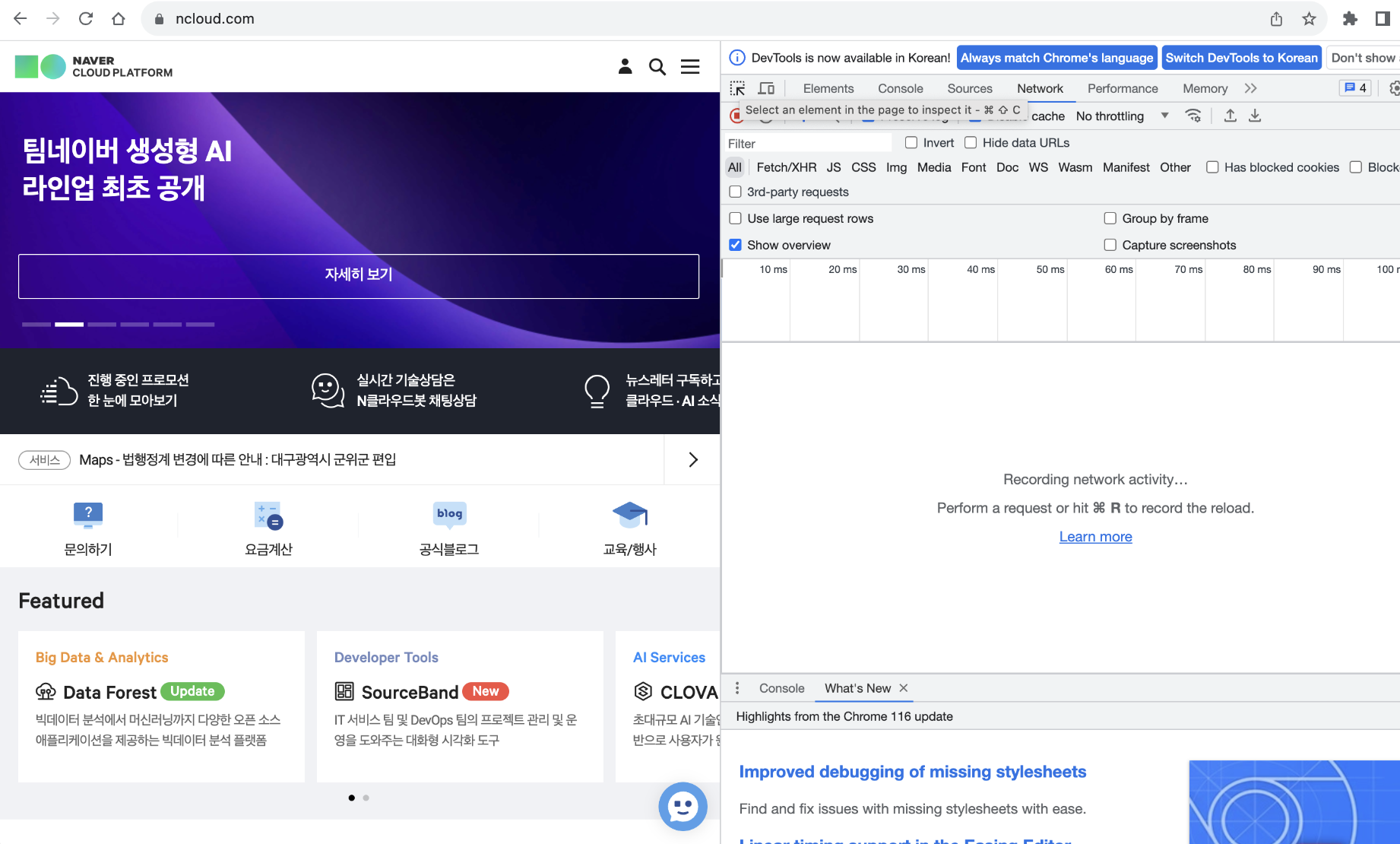Image resolution: width=1400 pixels, height=844 pixels.
Task: Select the drawer Console tab
Action: coord(781,688)
